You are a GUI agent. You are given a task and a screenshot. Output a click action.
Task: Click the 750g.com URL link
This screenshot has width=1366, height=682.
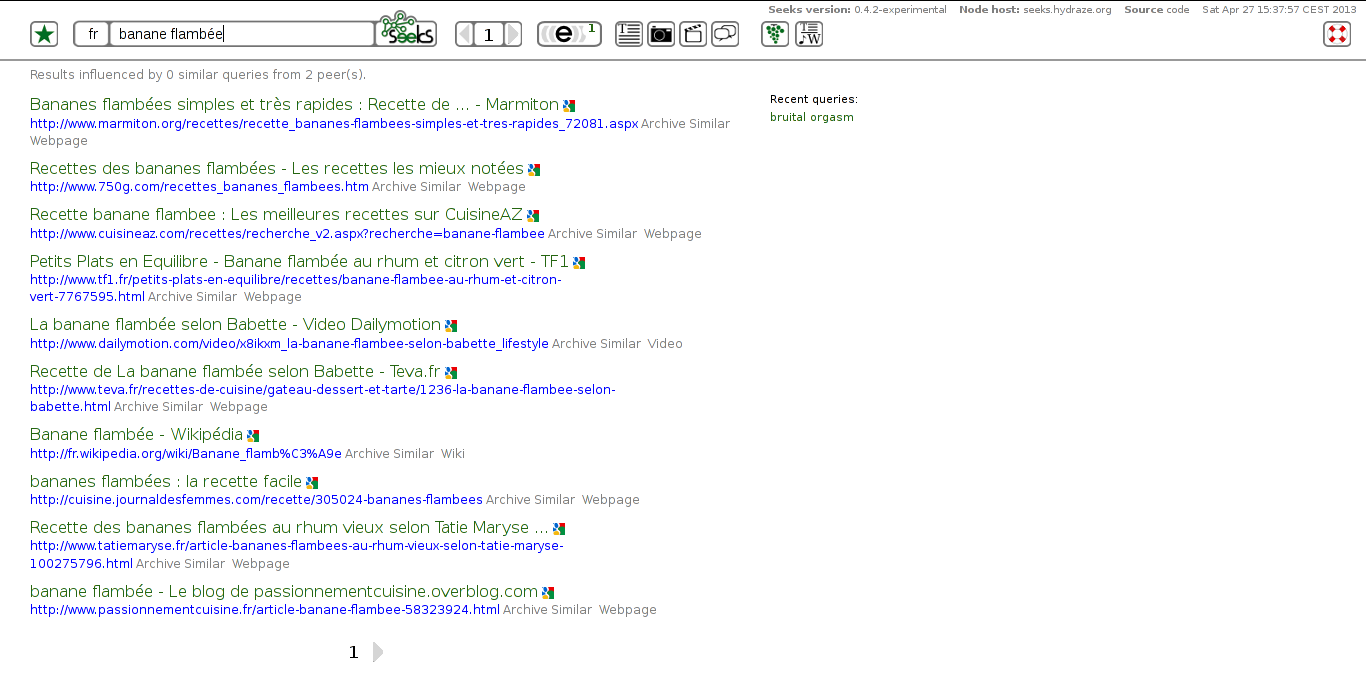(x=199, y=187)
